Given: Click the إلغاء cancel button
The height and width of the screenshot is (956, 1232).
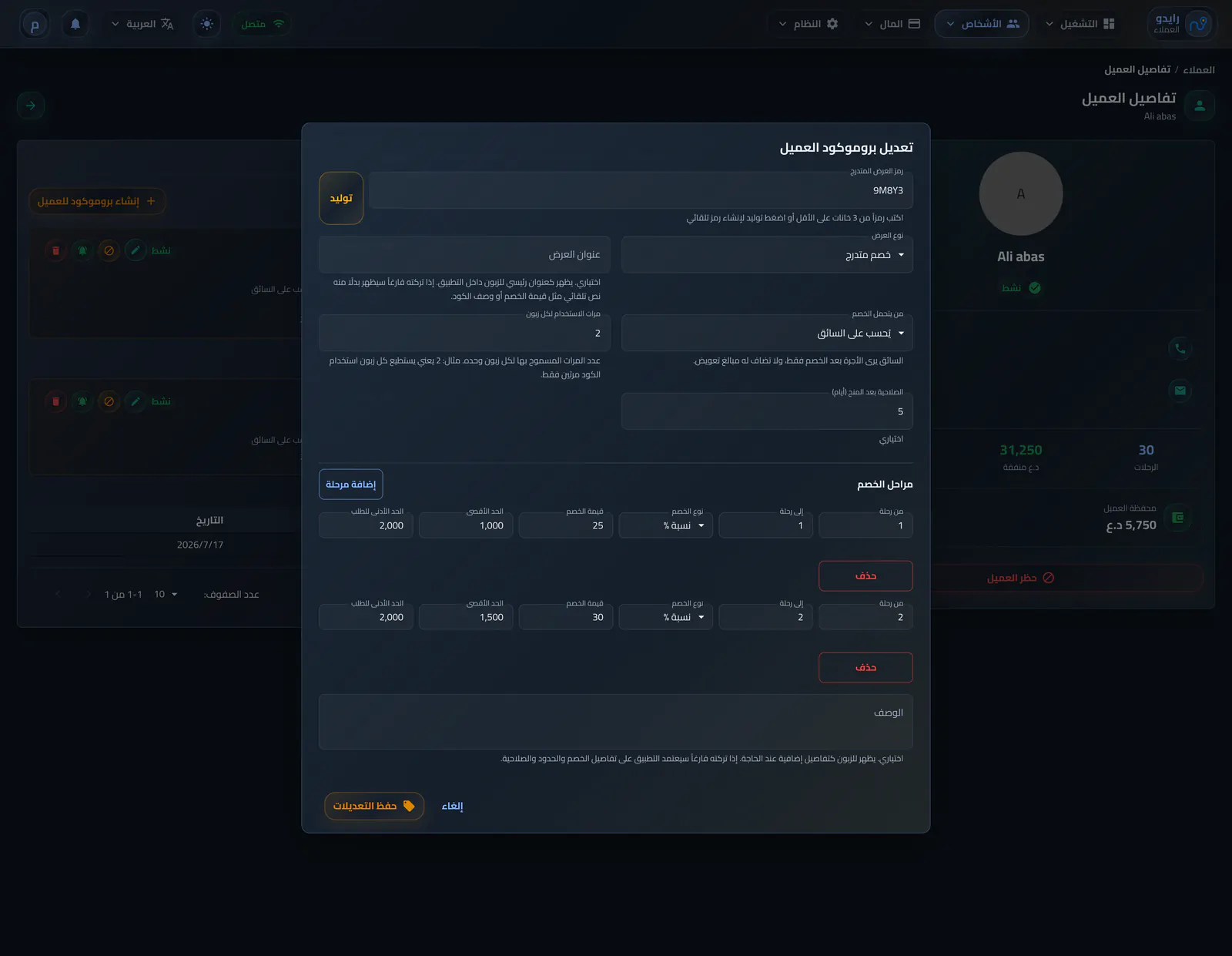Looking at the screenshot, I should [x=453, y=806].
